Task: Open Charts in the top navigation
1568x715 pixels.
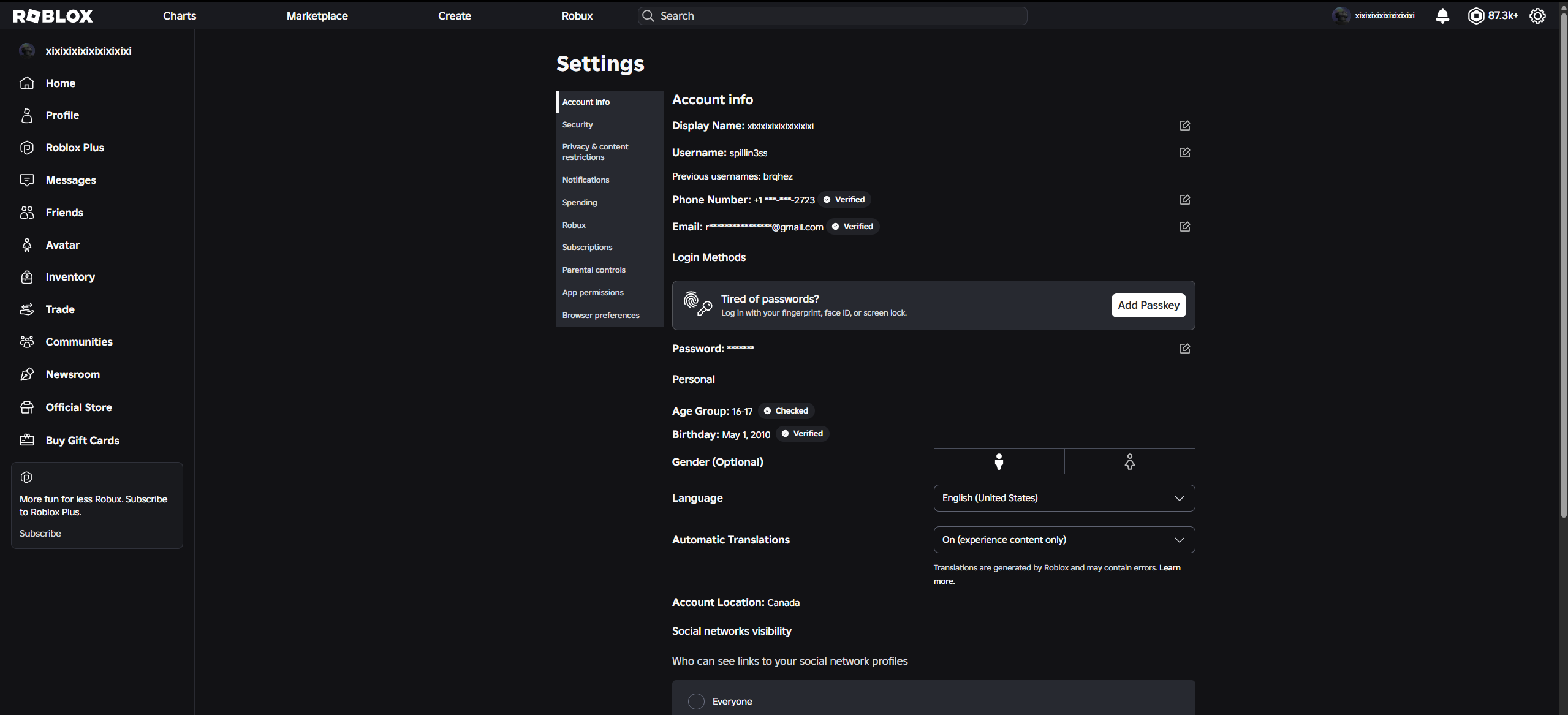Action: click(180, 16)
